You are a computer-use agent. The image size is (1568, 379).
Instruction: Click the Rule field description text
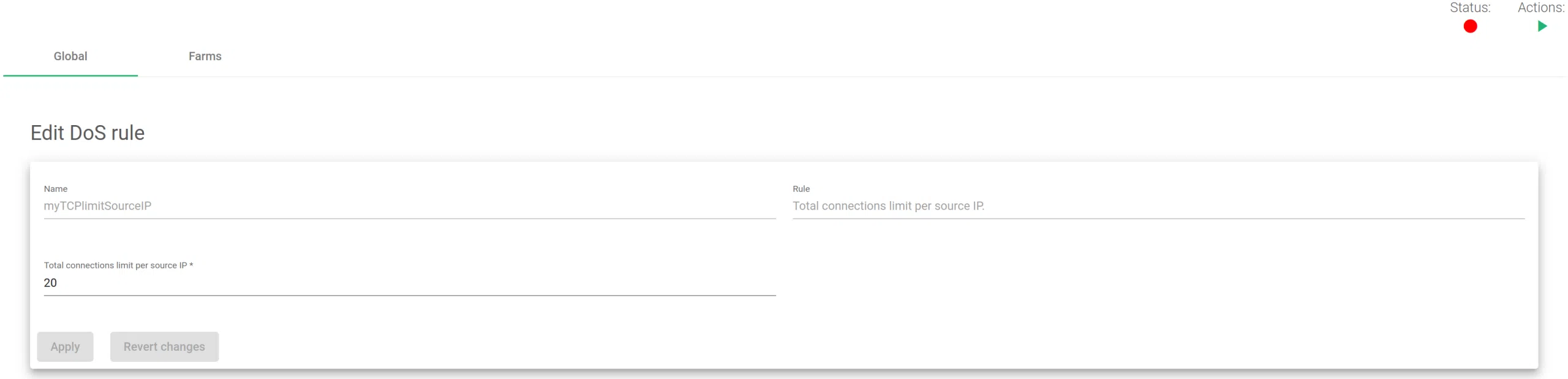(888, 206)
